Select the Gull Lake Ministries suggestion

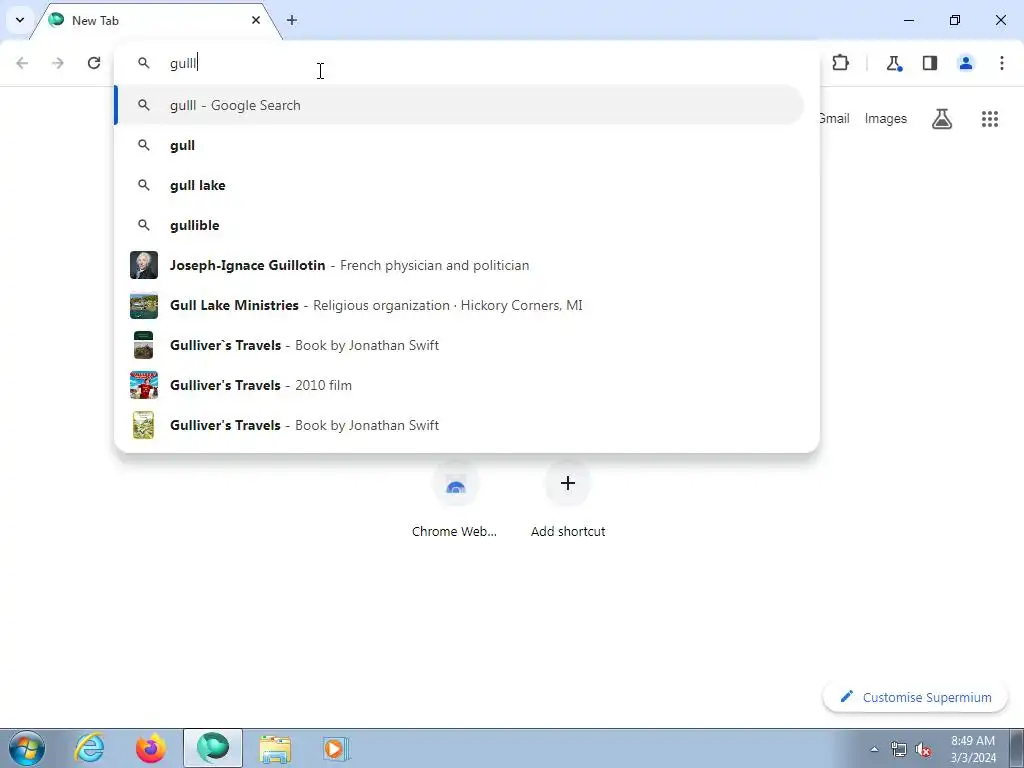point(460,305)
